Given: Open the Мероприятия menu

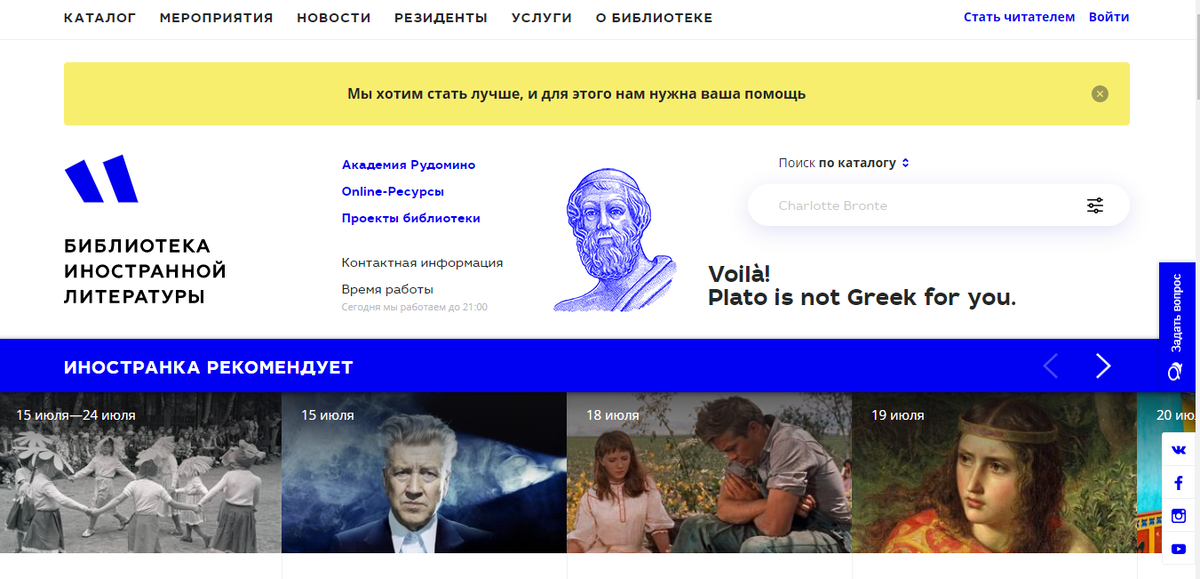Looking at the screenshot, I should 216,18.
